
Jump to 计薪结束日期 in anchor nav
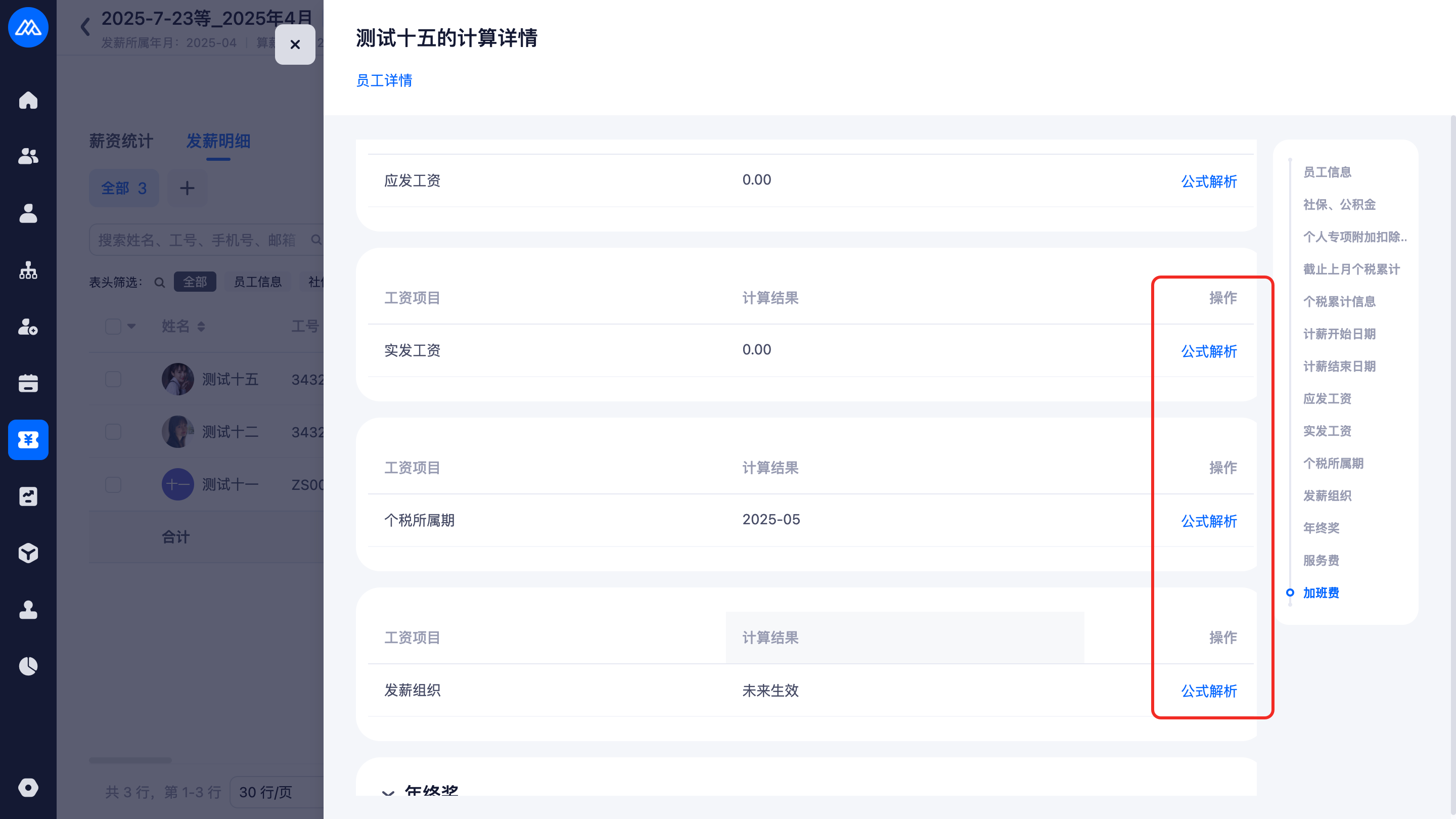click(1340, 366)
